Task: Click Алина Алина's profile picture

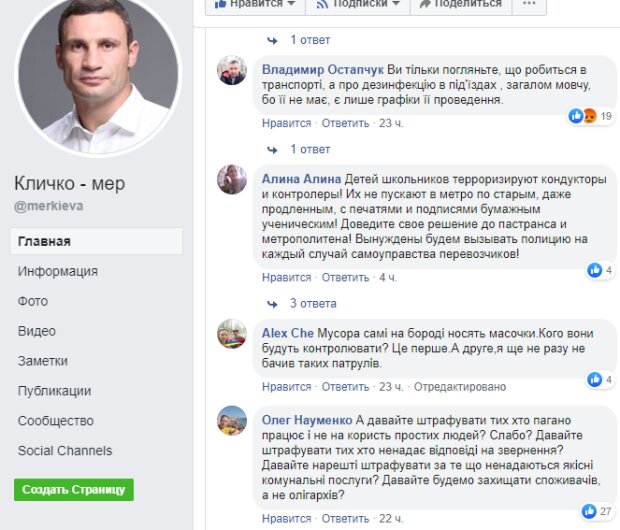Action: [x=232, y=180]
